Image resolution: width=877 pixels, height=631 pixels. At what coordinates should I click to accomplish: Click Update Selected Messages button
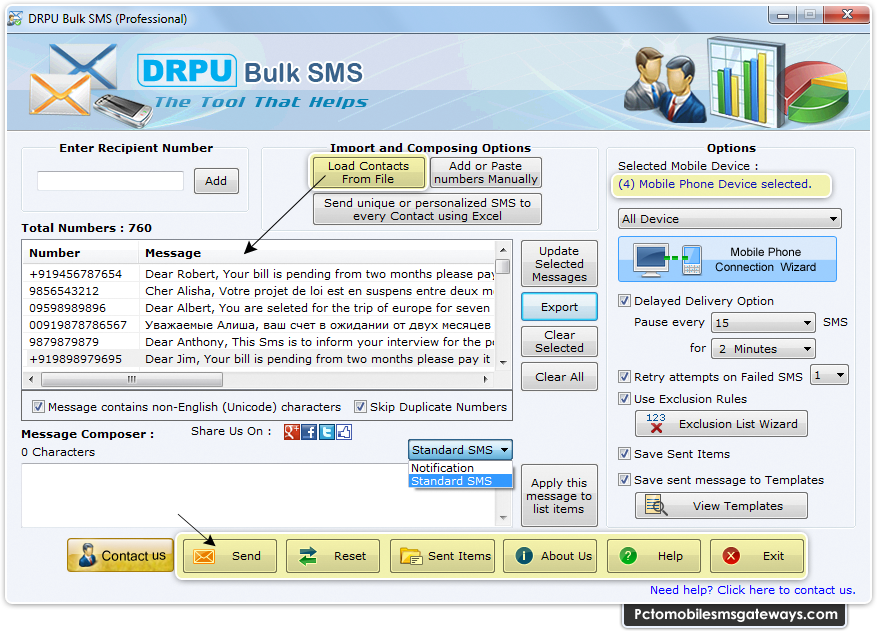(x=559, y=263)
